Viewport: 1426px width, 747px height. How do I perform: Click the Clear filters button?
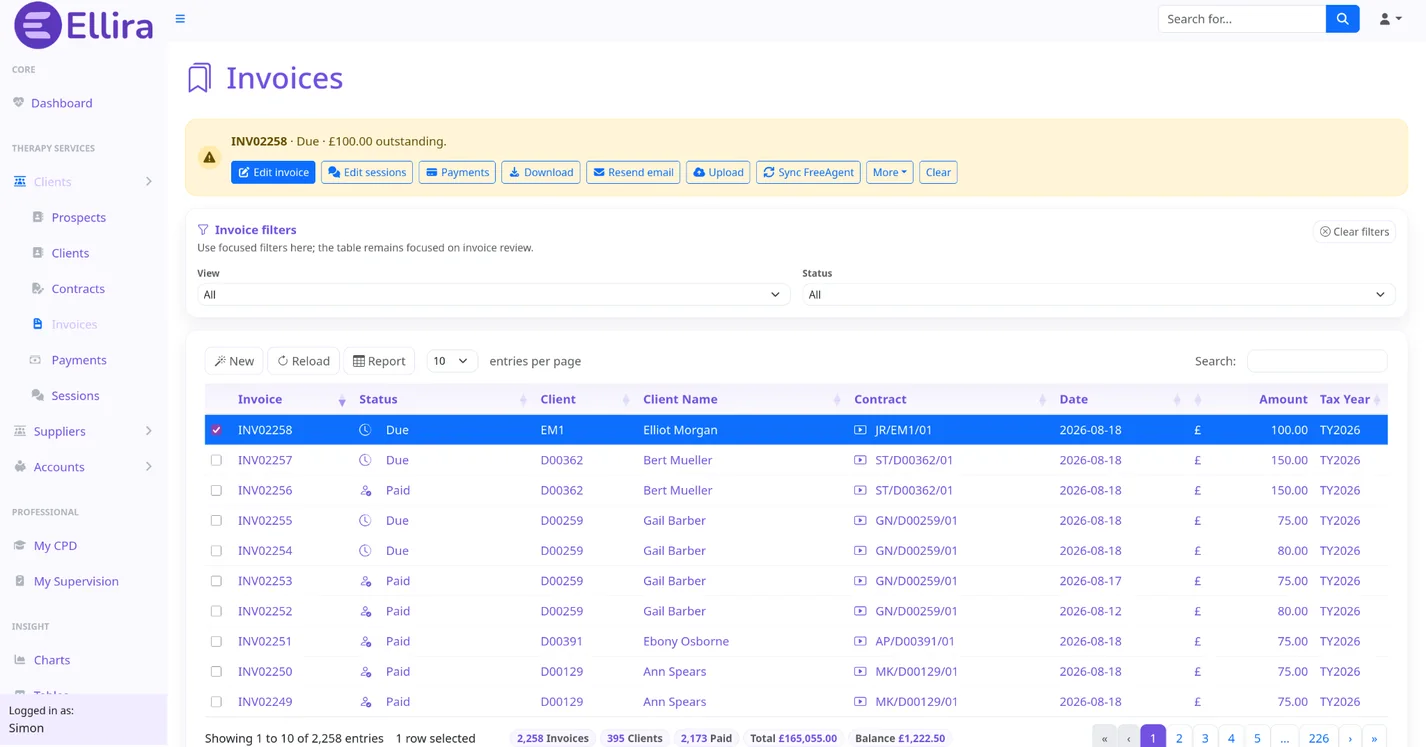pyautogui.click(x=1354, y=231)
